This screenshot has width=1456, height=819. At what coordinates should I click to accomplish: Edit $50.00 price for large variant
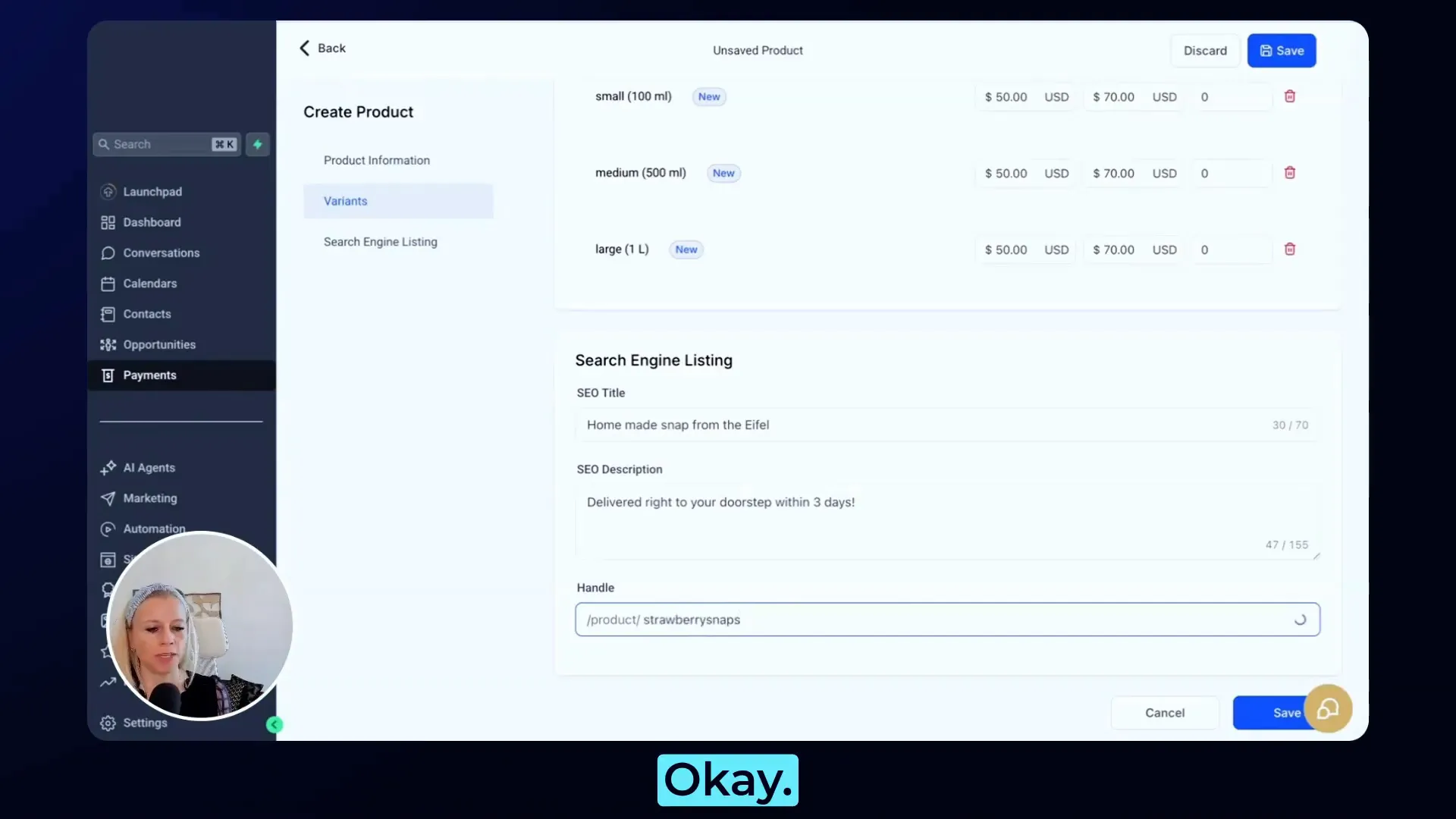click(x=1025, y=250)
